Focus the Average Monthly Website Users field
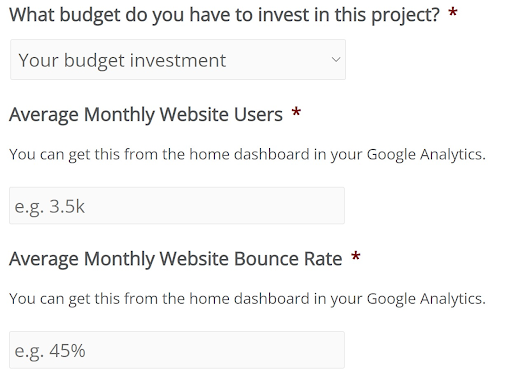Screen dimensions: 512x374 (x=177, y=205)
